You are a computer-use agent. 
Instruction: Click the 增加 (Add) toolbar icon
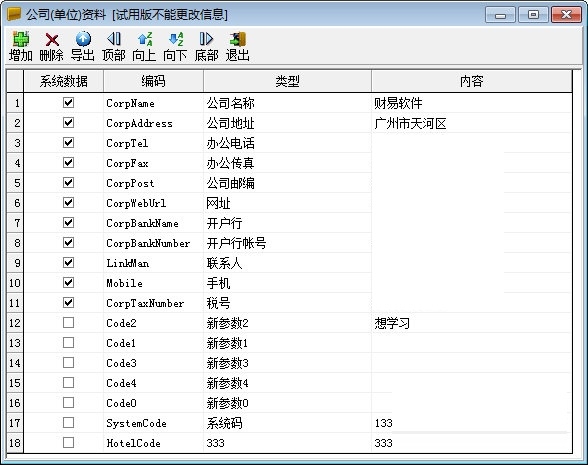tap(21, 39)
